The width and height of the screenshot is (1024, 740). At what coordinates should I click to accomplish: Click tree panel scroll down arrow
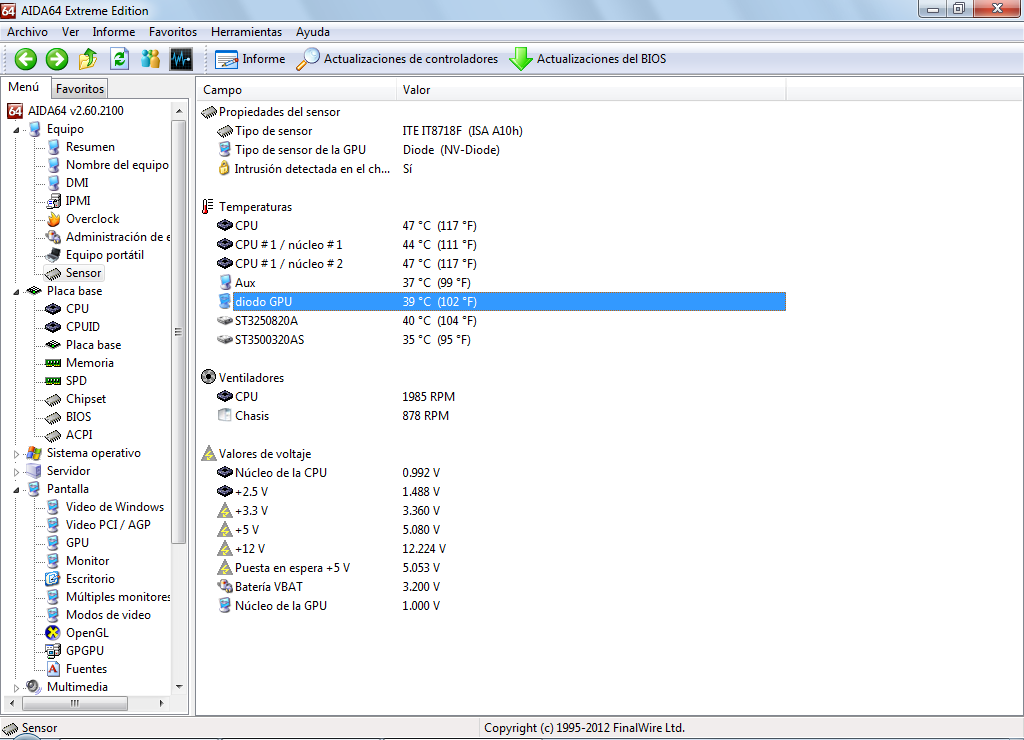point(179,687)
